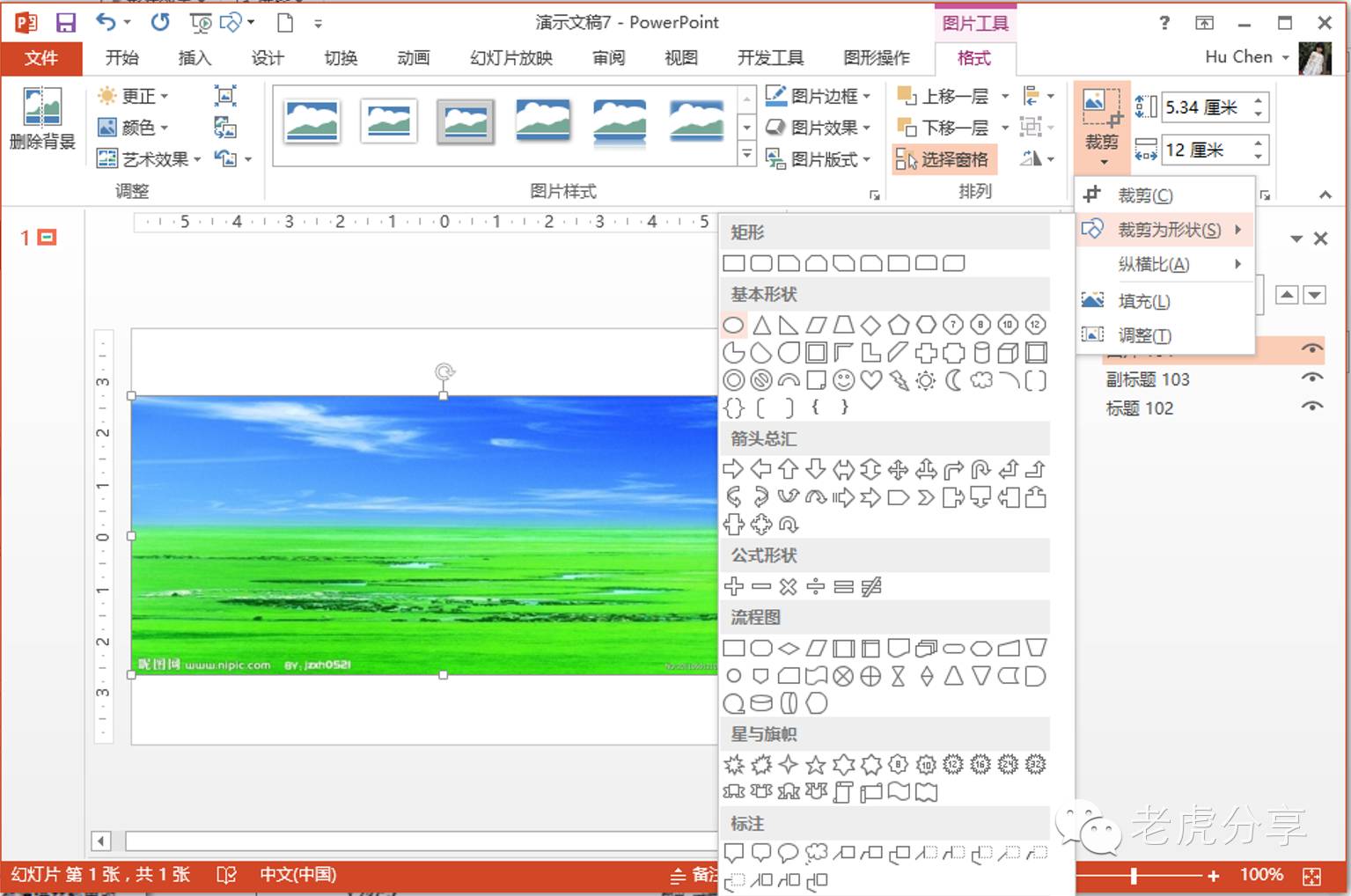
Task: Select the heart shape in basic shapes
Action: 871,380
